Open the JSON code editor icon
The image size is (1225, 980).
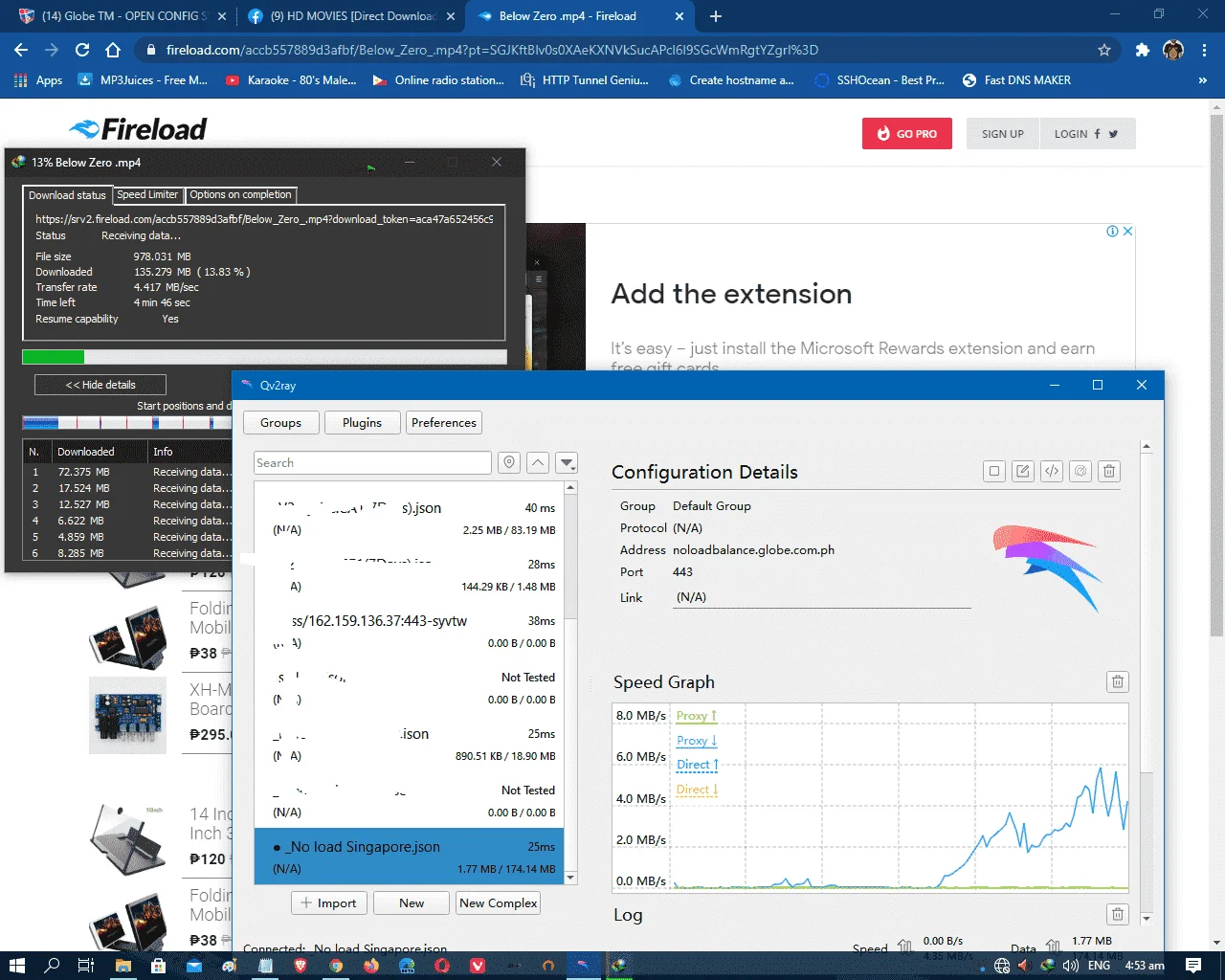1052,471
